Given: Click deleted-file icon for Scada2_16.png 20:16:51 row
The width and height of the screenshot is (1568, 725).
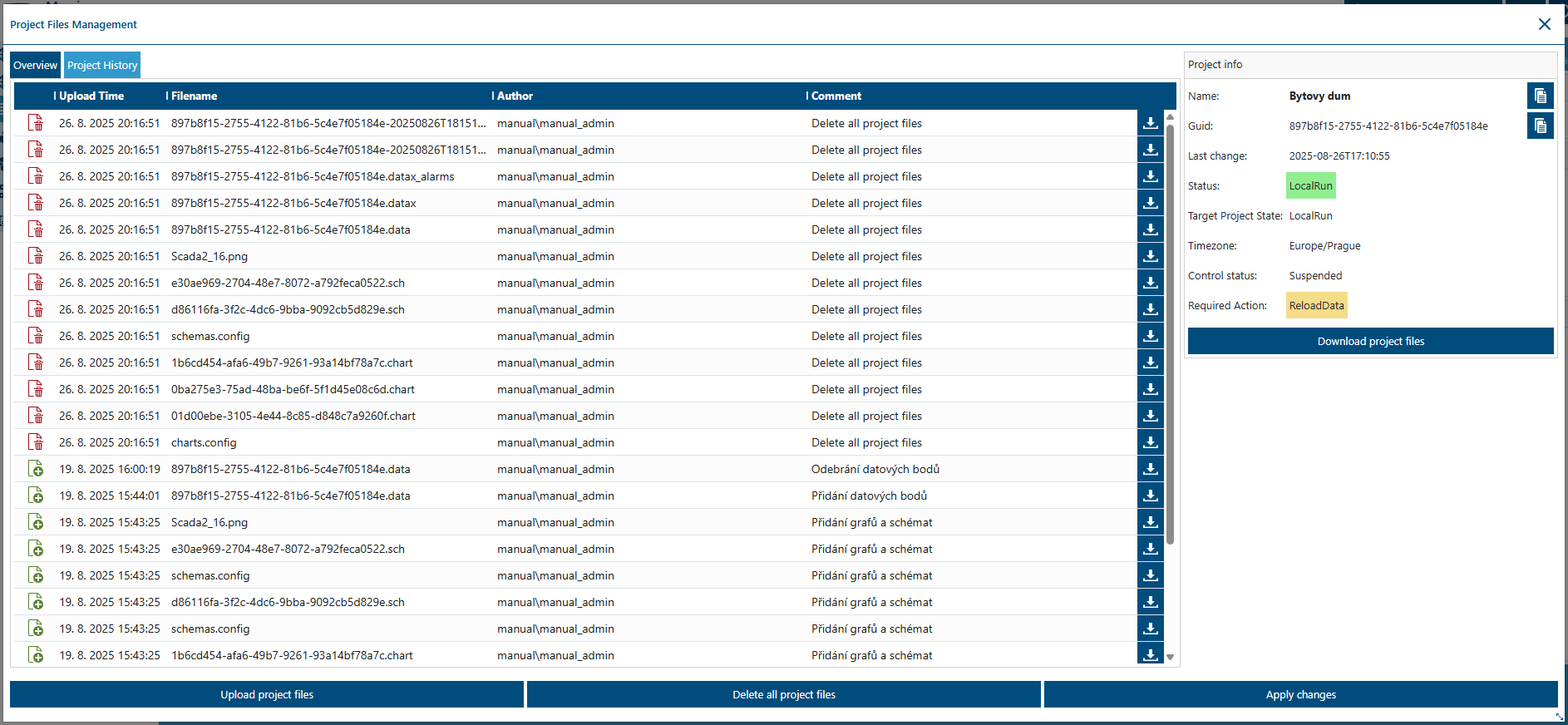Looking at the screenshot, I should pyautogui.click(x=36, y=256).
